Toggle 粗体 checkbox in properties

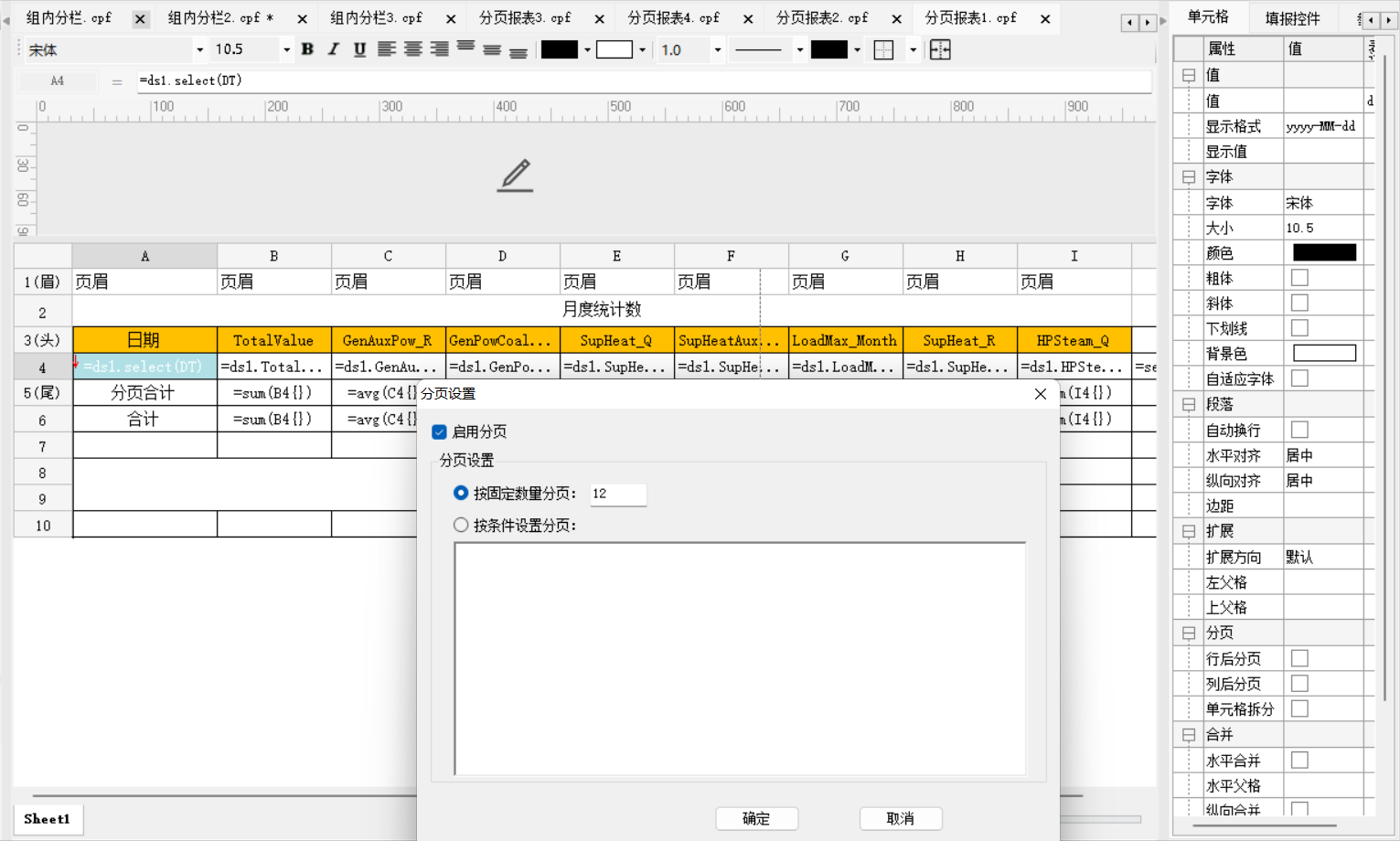1299,278
